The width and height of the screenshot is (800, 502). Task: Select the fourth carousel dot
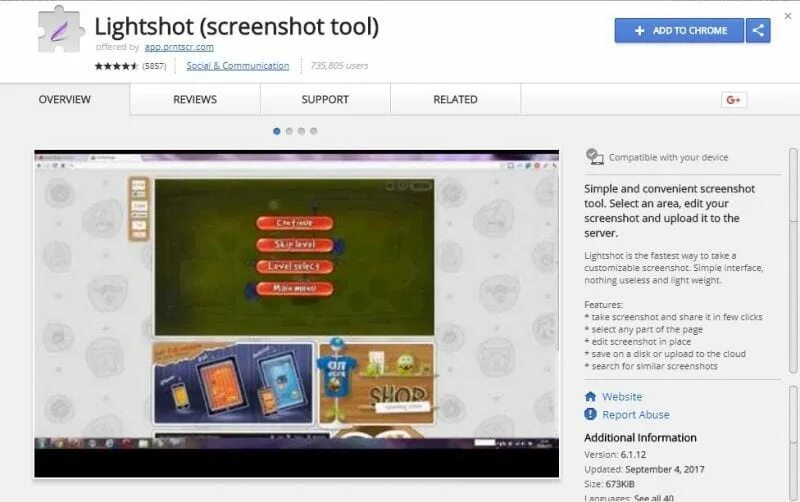click(313, 131)
